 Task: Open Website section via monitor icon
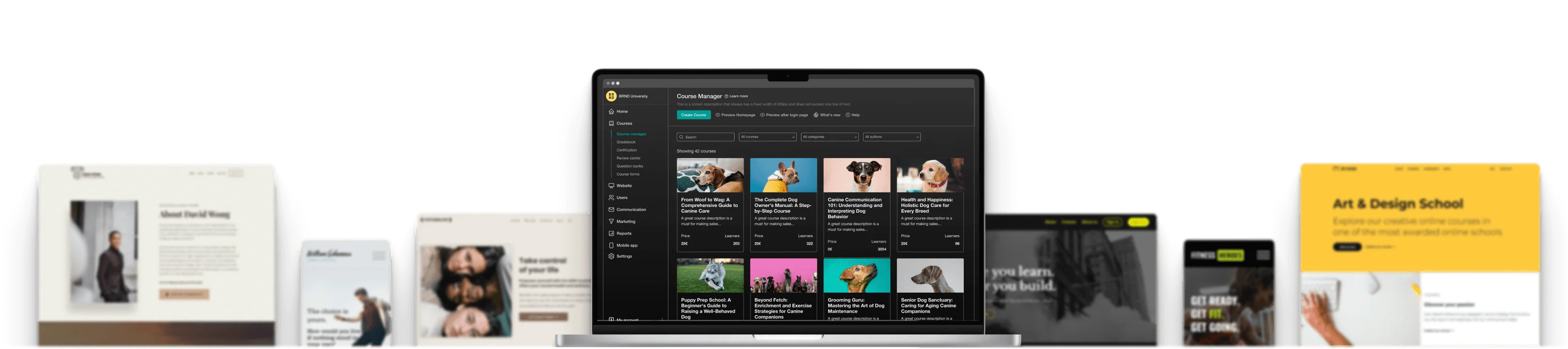(x=611, y=185)
